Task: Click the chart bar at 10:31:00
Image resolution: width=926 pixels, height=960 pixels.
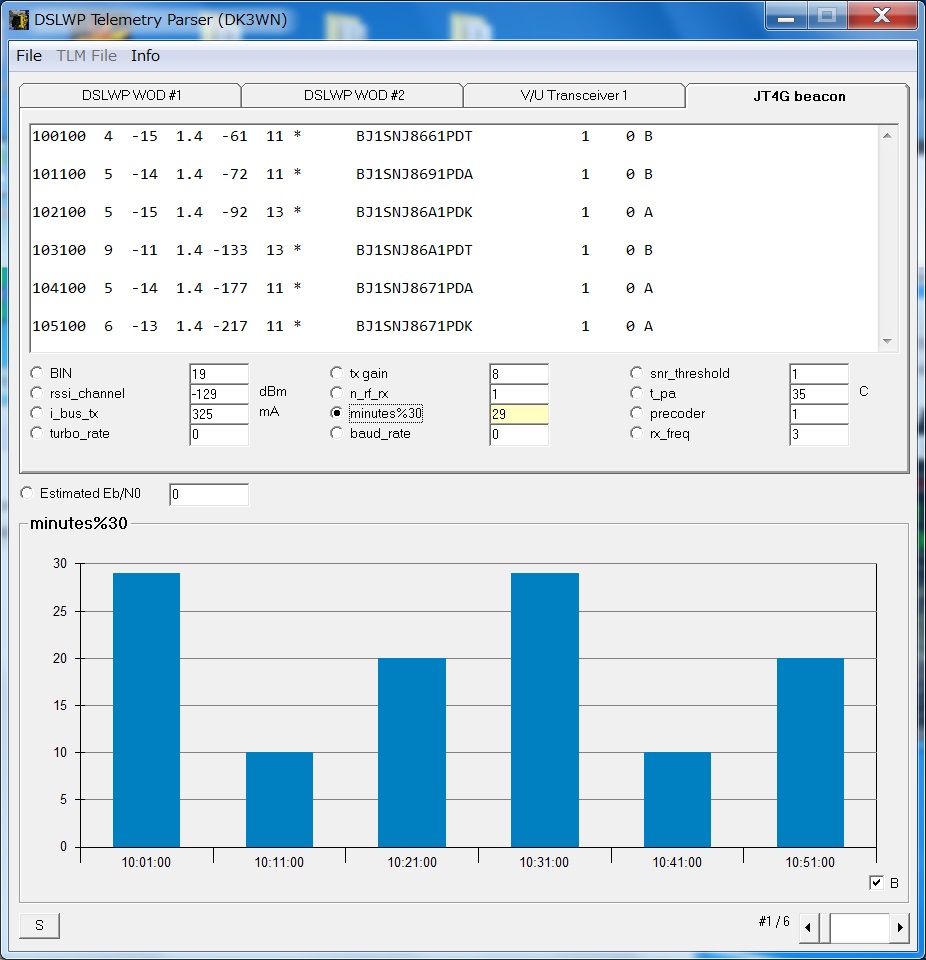Action: pos(544,710)
